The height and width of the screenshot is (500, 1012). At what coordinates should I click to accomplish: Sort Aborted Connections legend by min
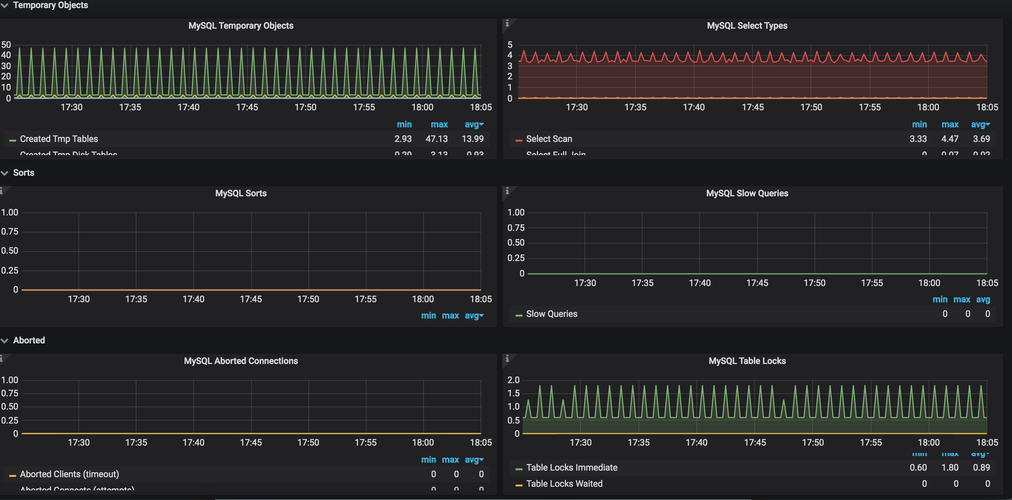[x=429, y=459]
